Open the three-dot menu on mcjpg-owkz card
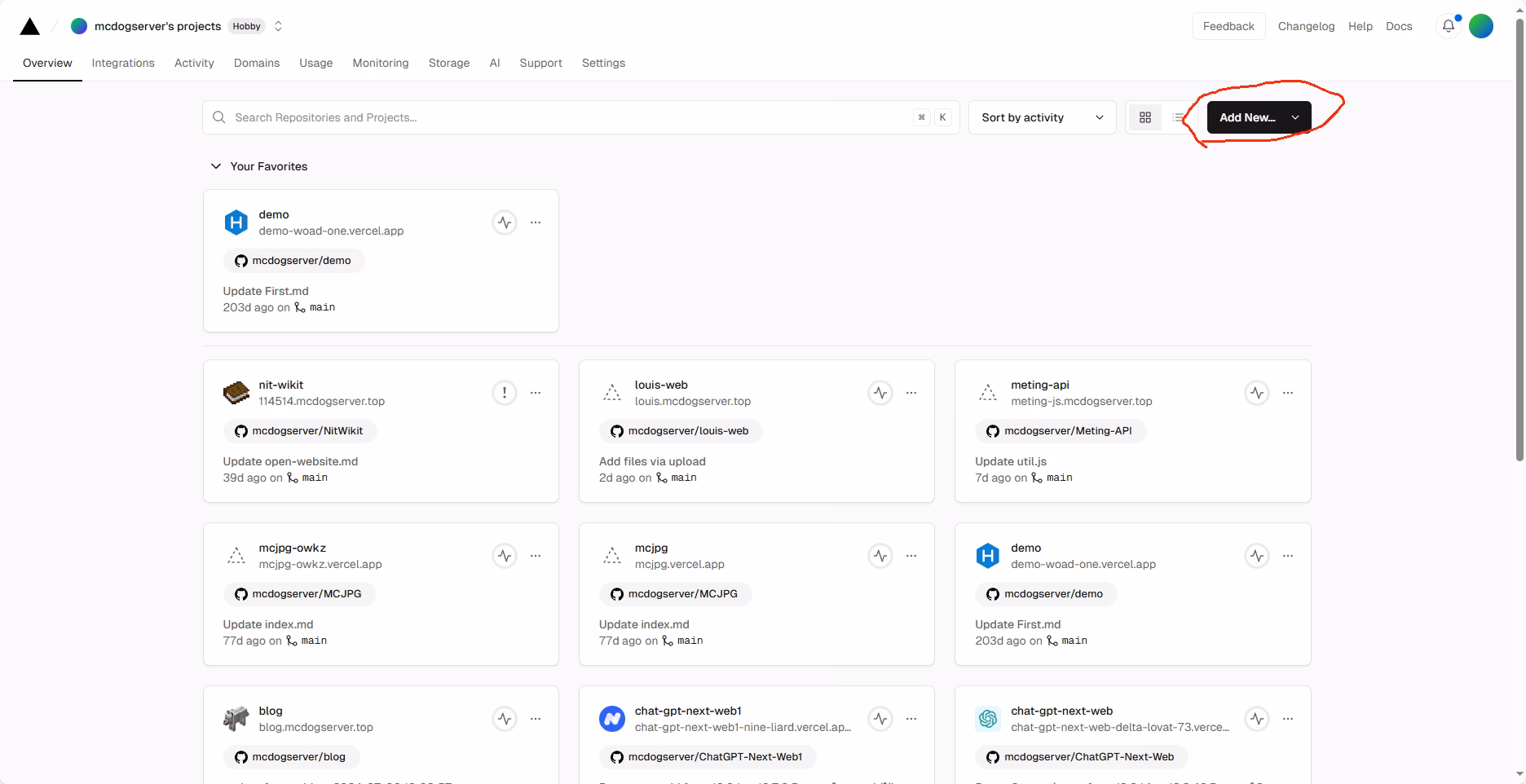The image size is (1526, 784). click(536, 556)
